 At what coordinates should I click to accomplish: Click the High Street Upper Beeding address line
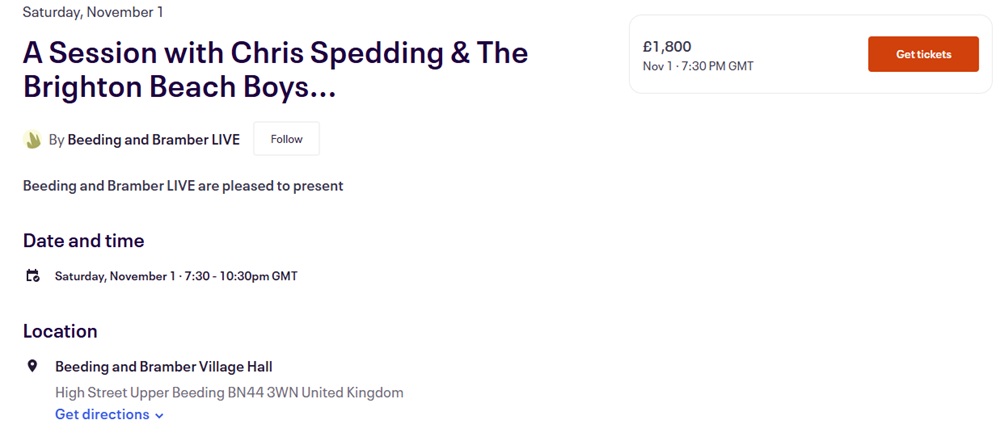coord(229,392)
